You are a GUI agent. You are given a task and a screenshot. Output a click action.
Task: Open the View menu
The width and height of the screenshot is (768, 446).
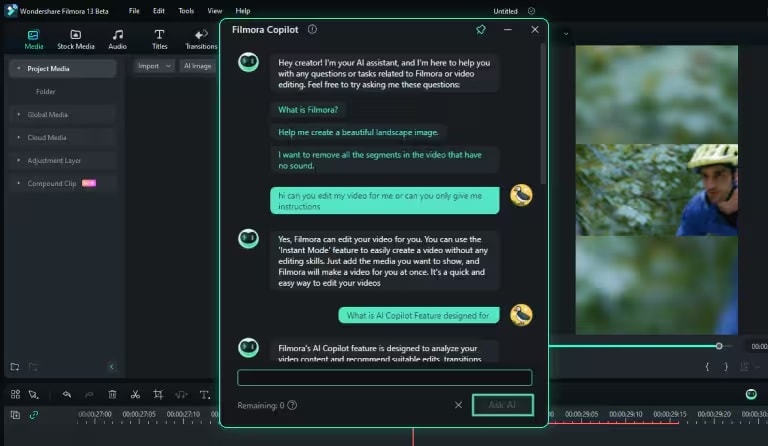tap(215, 11)
